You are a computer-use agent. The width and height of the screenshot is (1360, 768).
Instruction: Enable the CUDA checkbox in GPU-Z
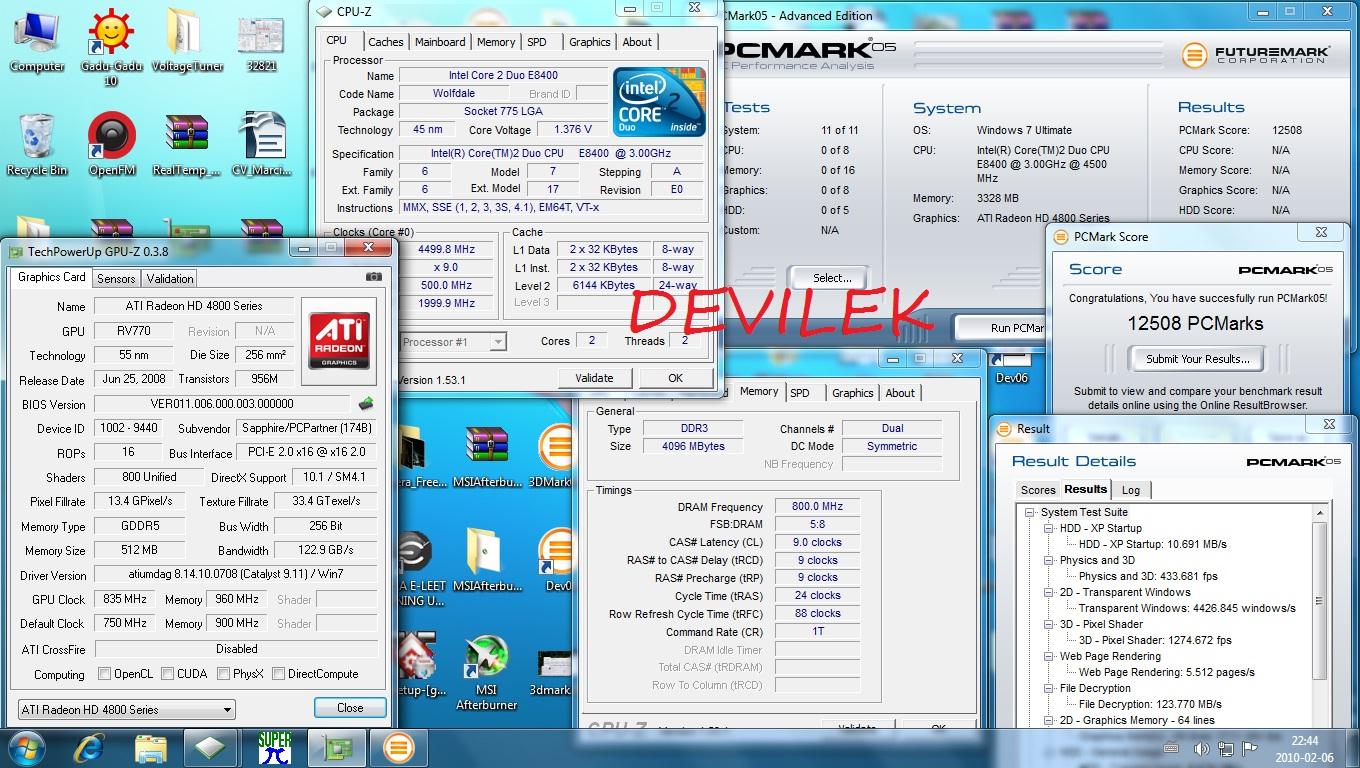pos(168,674)
